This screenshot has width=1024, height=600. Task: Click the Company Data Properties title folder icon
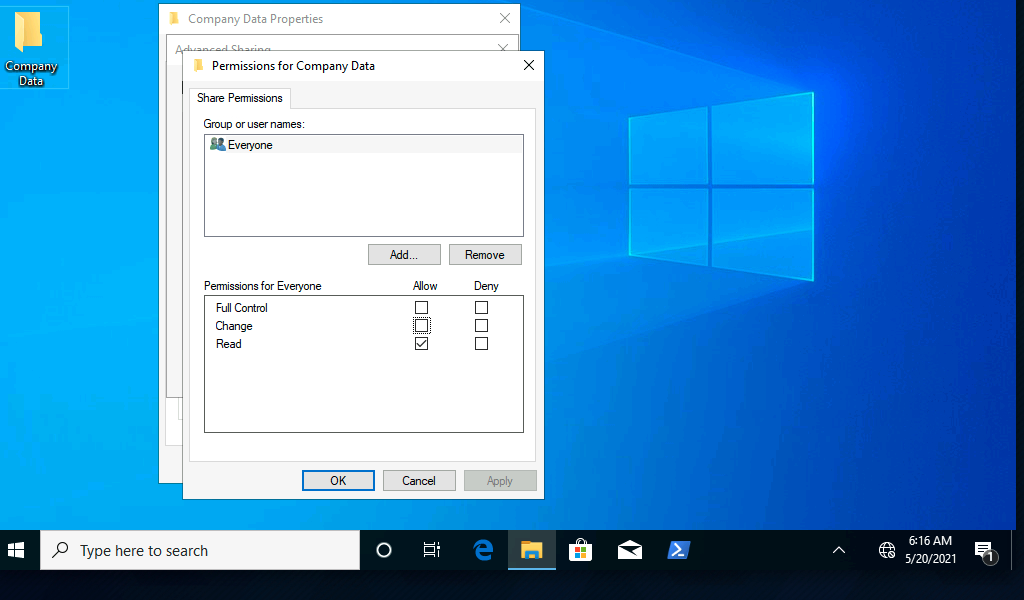(x=174, y=18)
